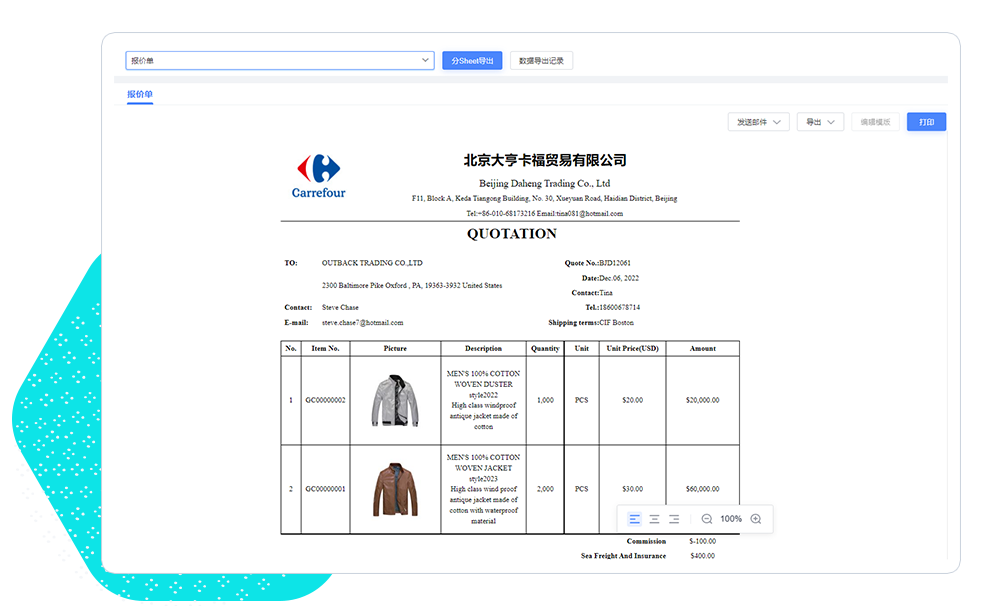
Task: Click the 2,000 quantity cell
Action: click(545, 489)
